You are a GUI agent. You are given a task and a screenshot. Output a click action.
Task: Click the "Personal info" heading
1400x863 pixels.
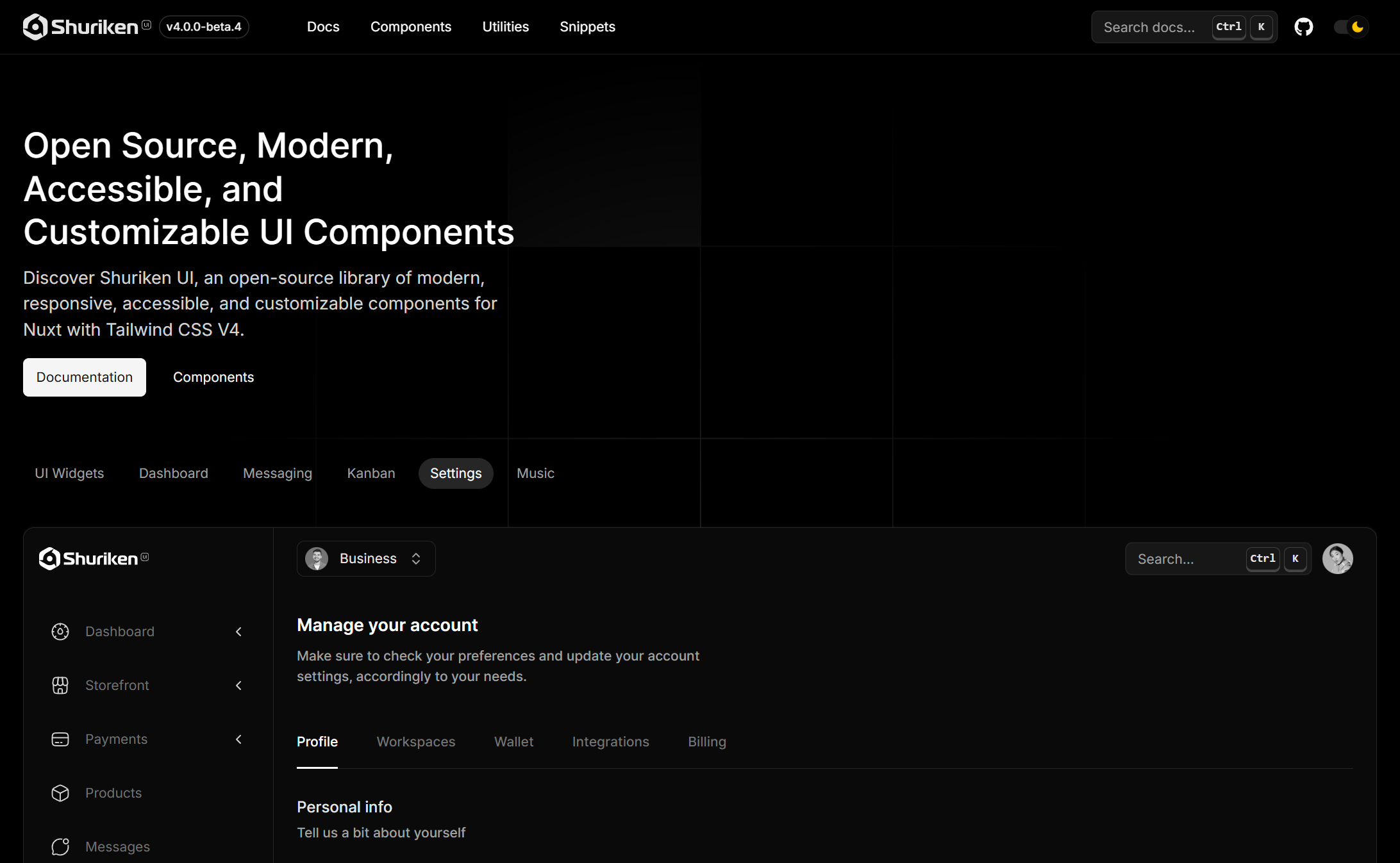(x=344, y=807)
